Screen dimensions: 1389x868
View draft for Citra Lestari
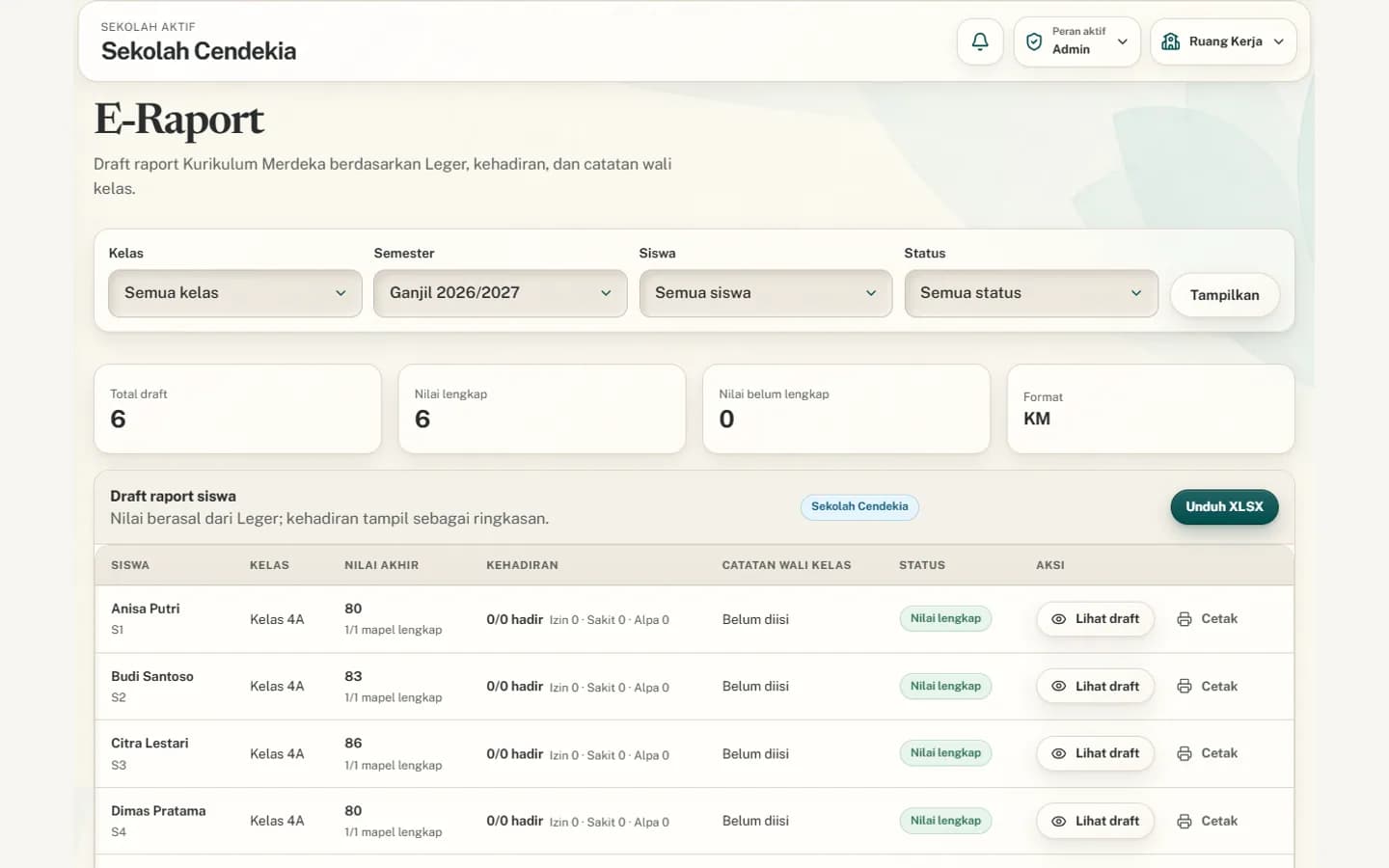[x=1096, y=753]
